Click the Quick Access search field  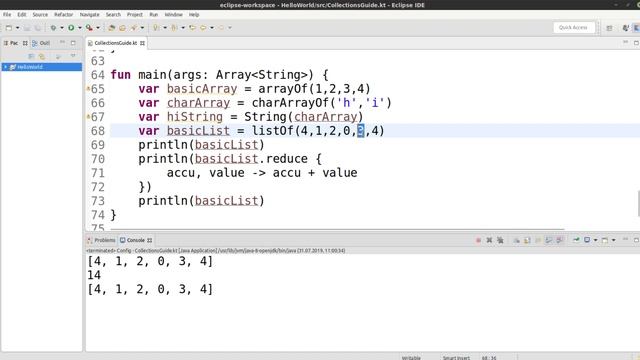click(574, 27)
